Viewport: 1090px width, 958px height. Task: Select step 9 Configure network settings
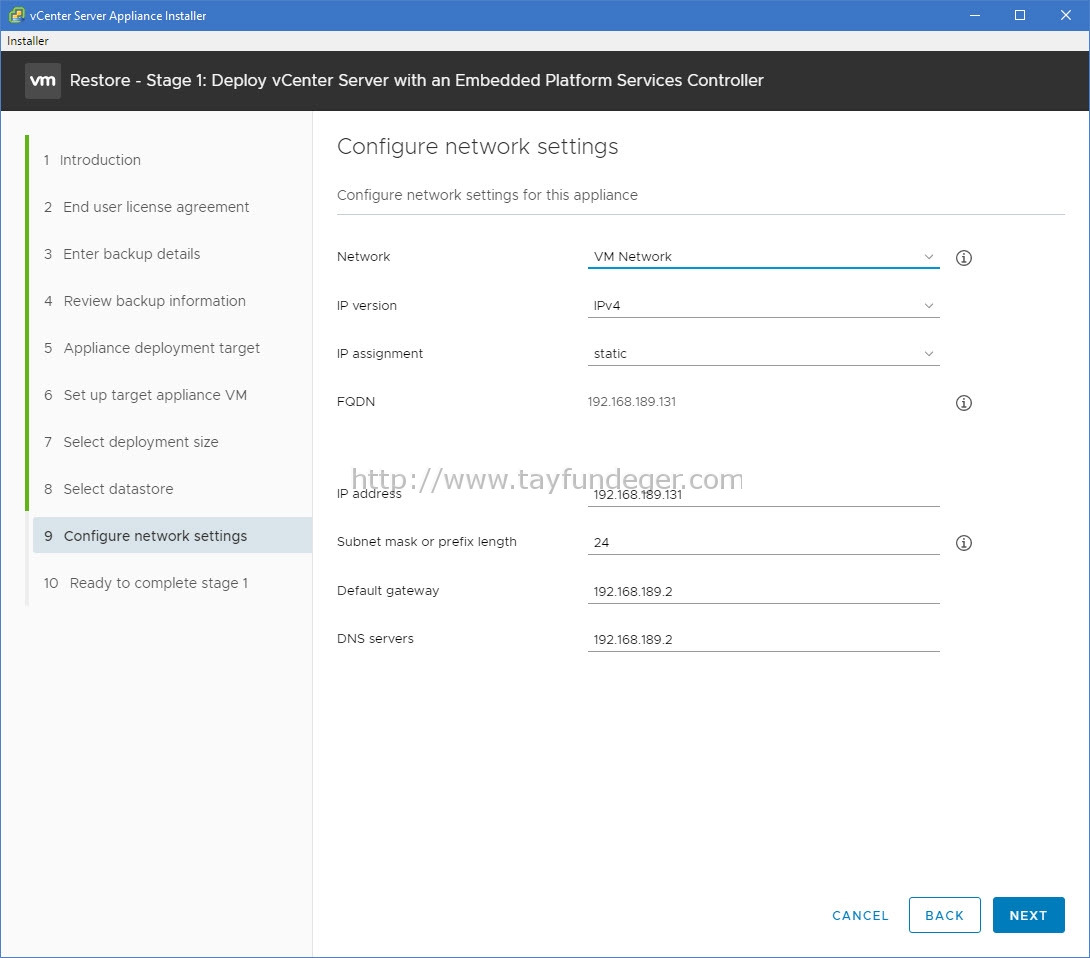pyautogui.click(x=172, y=535)
